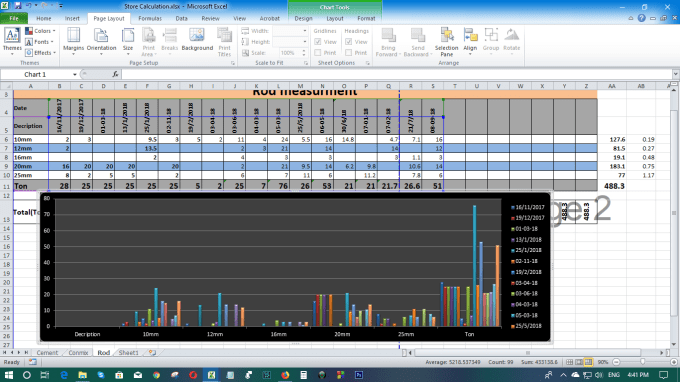
Task: Open the Themes gallery
Action: (x=12, y=42)
